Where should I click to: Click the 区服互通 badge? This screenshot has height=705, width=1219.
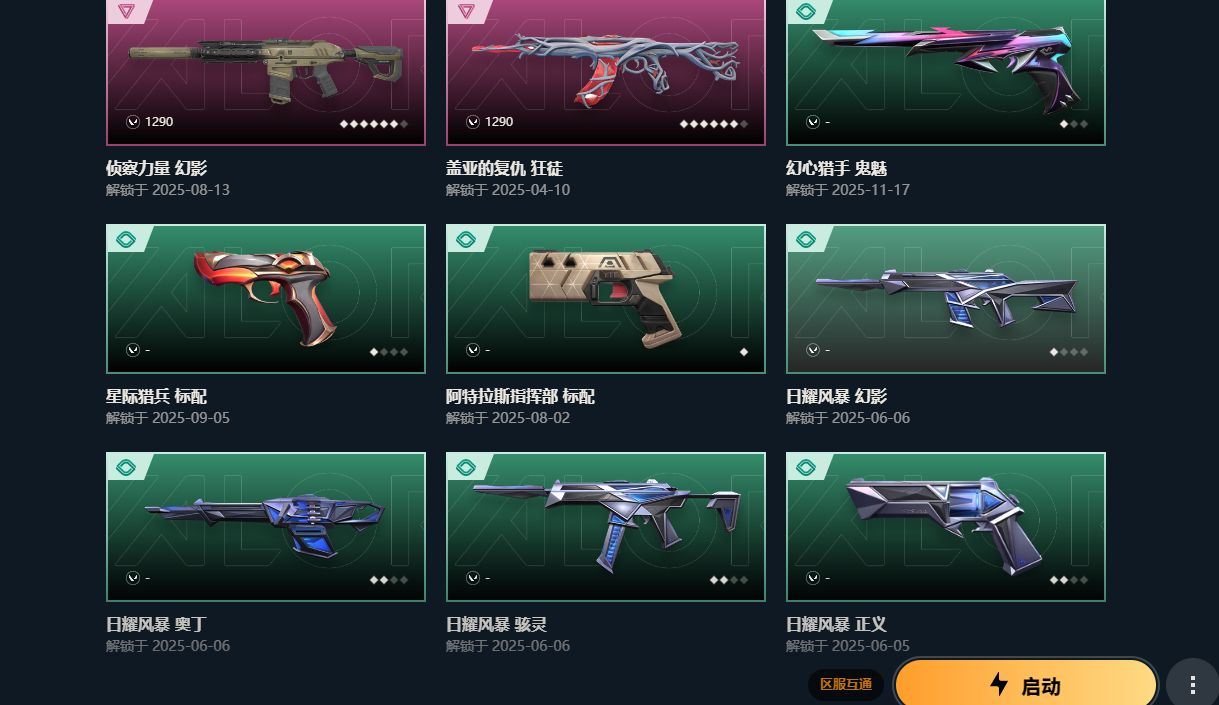pyautogui.click(x=846, y=685)
